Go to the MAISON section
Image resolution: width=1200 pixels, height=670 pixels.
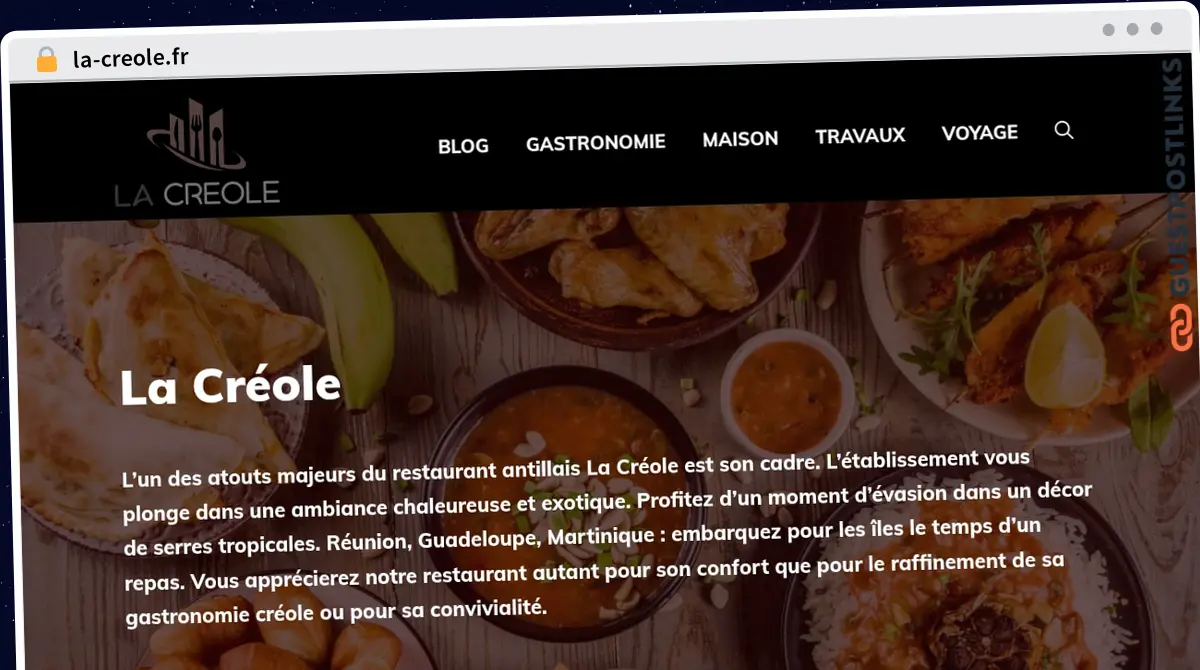pos(740,139)
